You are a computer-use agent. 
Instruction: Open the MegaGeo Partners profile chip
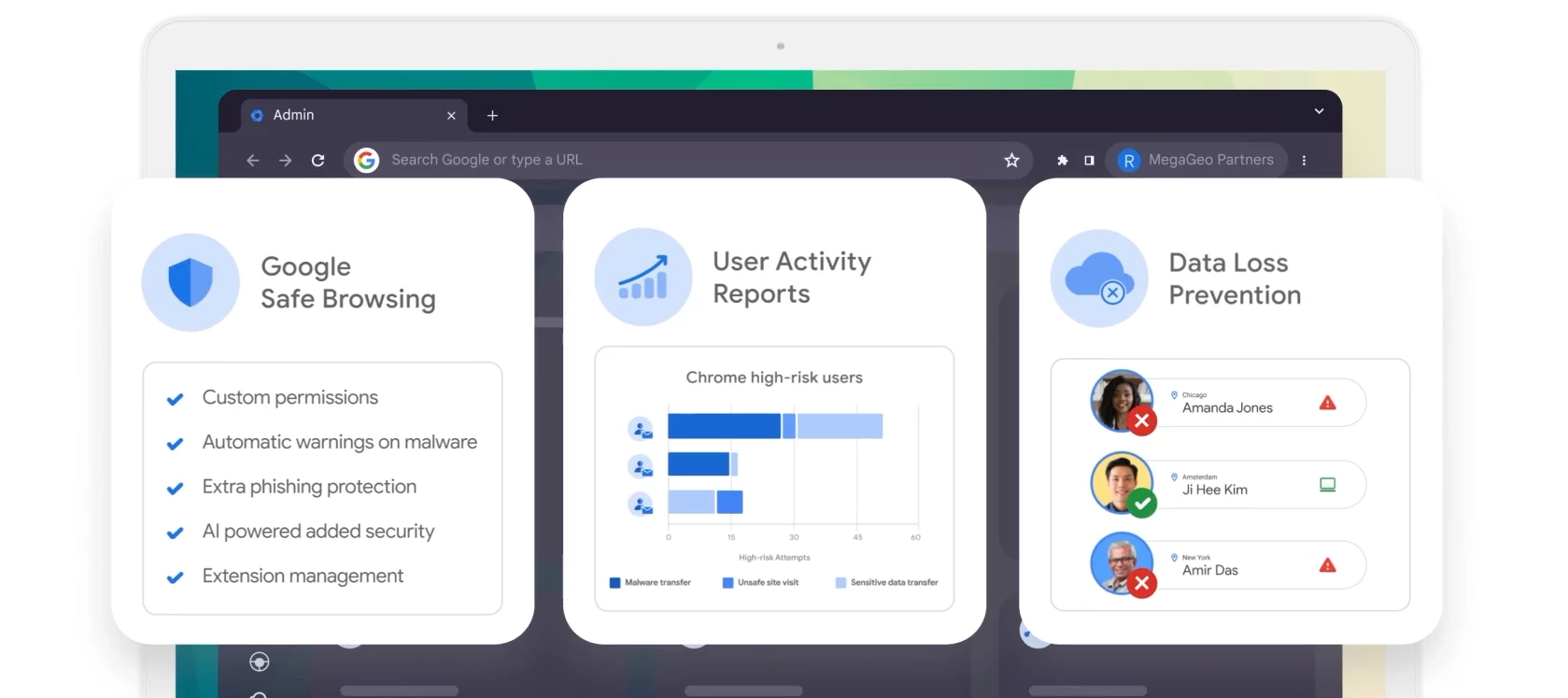point(1197,161)
